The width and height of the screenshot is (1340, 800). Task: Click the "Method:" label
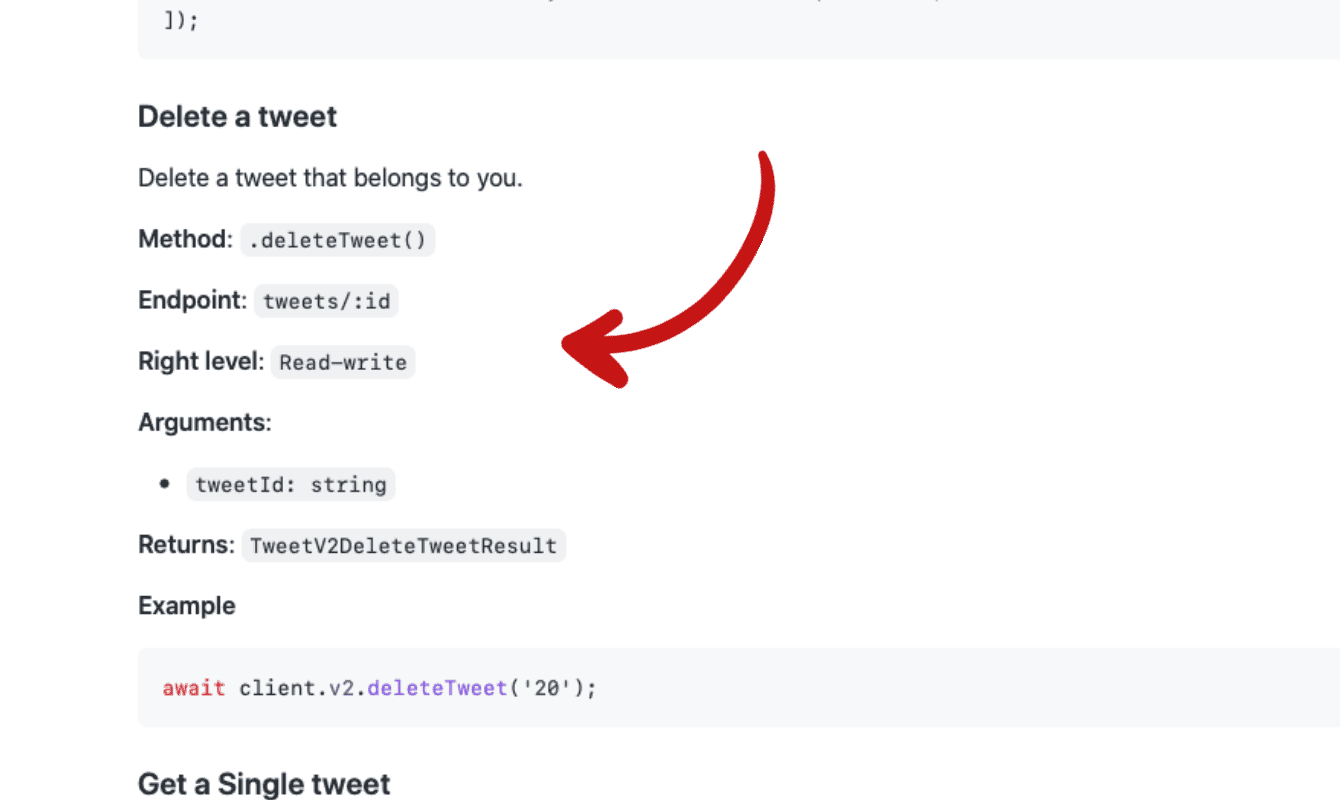185,240
